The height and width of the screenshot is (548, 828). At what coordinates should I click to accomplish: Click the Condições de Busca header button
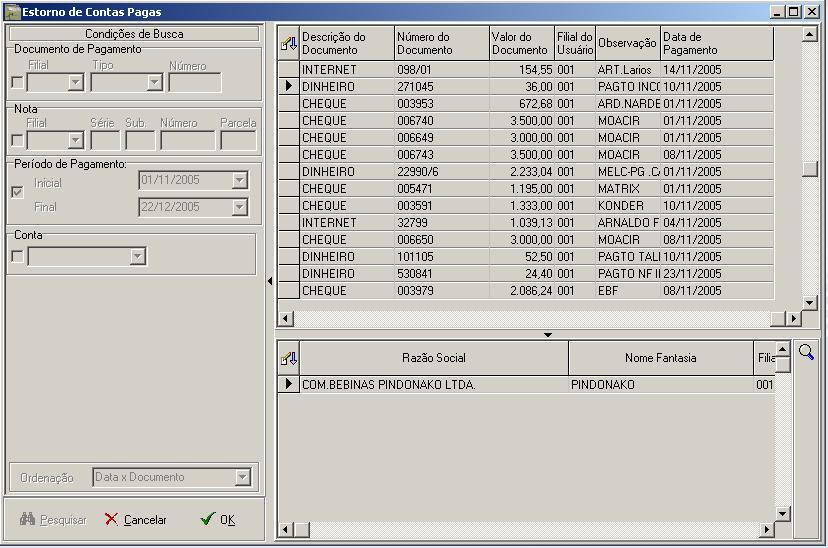[x=134, y=34]
